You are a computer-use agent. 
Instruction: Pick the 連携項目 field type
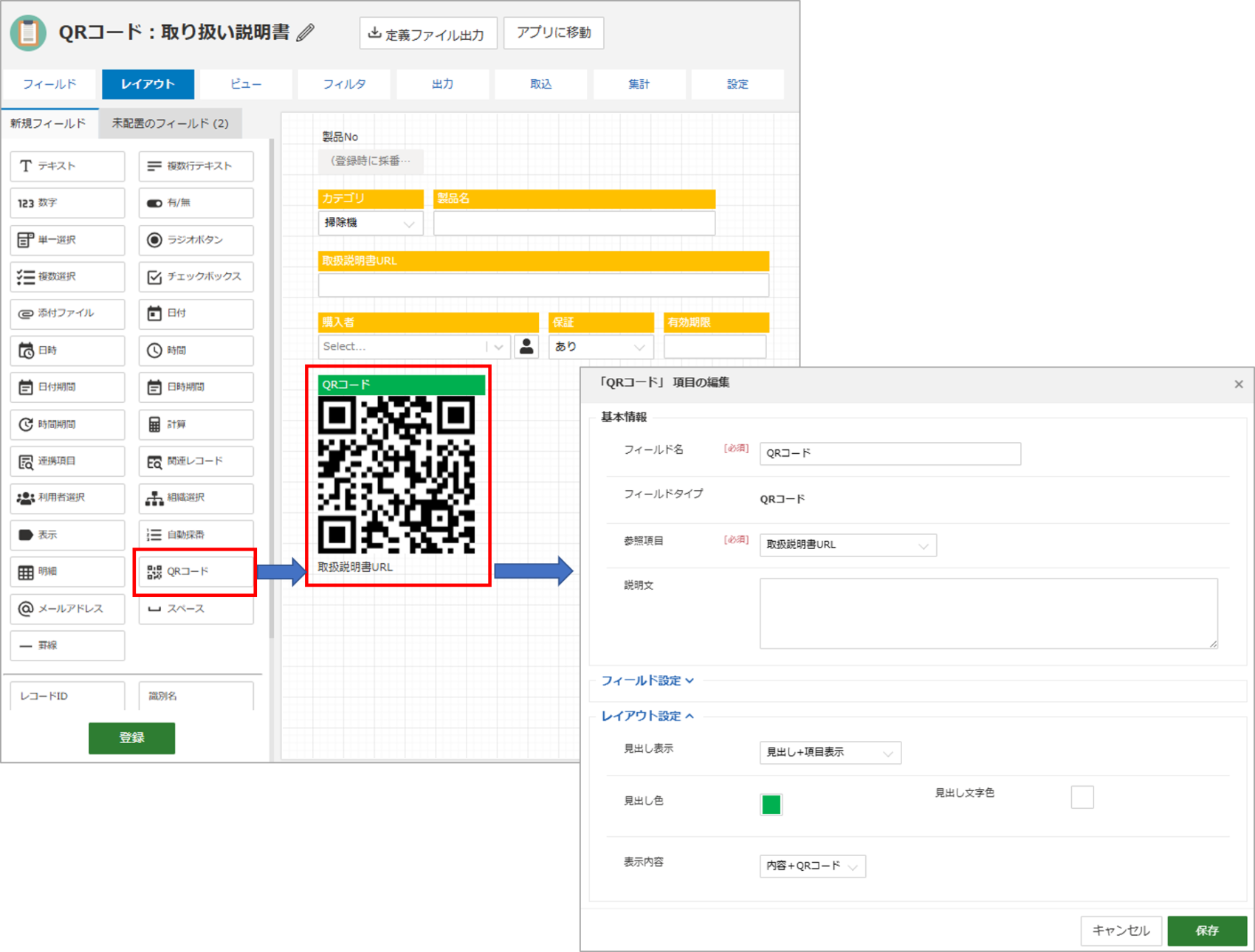click(x=67, y=461)
